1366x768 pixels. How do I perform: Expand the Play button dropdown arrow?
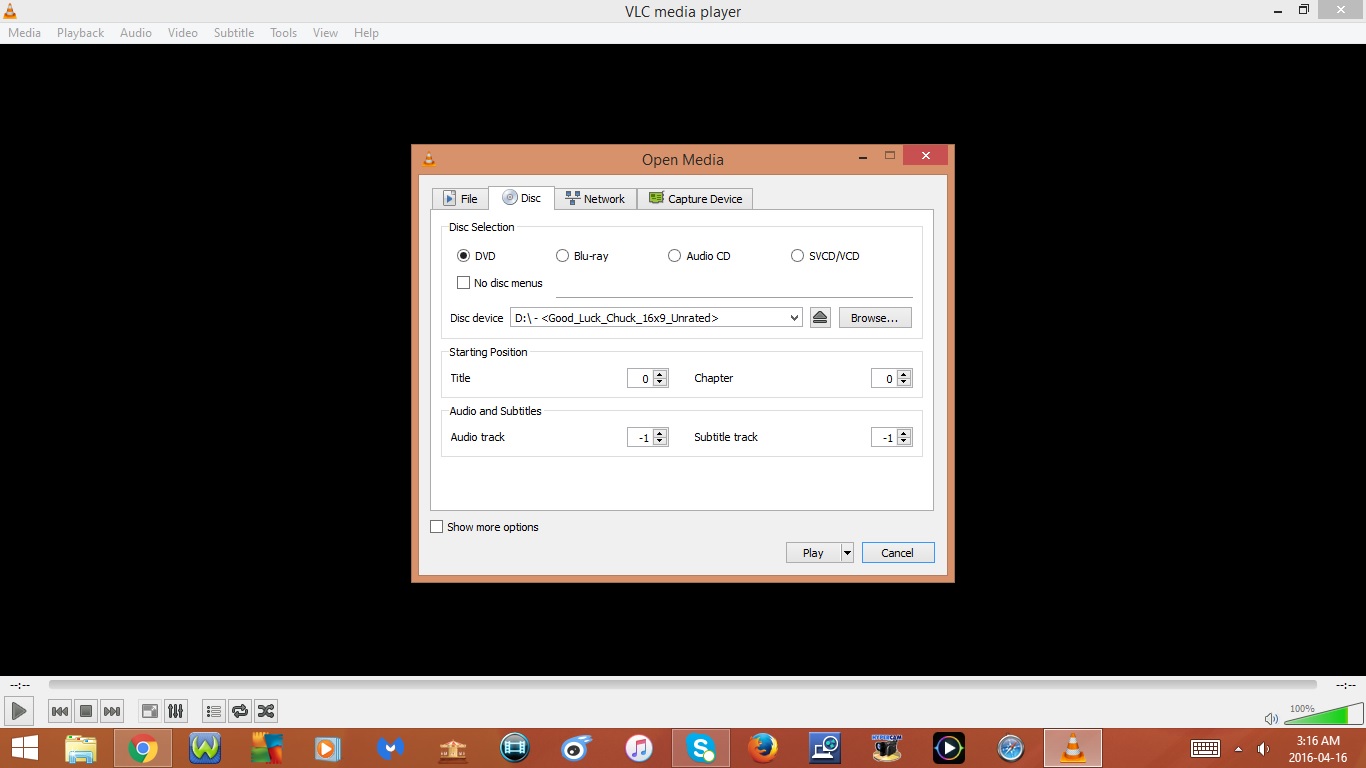click(x=847, y=552)
